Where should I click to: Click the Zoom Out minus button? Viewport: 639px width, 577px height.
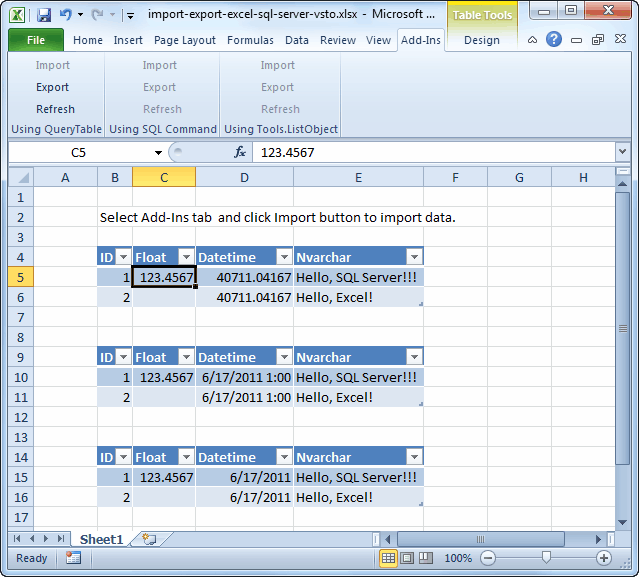pyautogui.click(x=488, y=558)
